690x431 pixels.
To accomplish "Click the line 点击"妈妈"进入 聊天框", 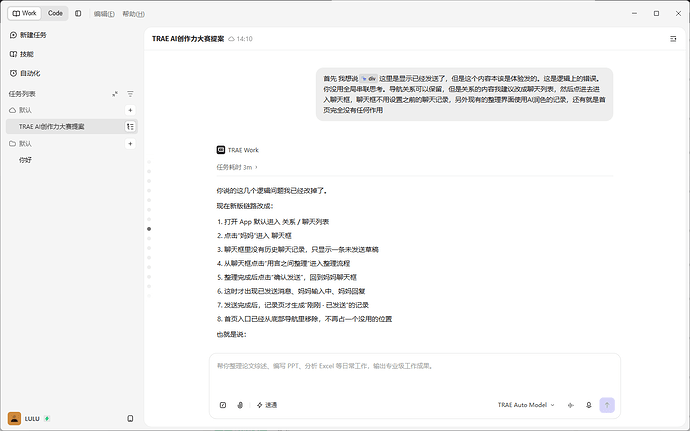I will pos(257,236).
